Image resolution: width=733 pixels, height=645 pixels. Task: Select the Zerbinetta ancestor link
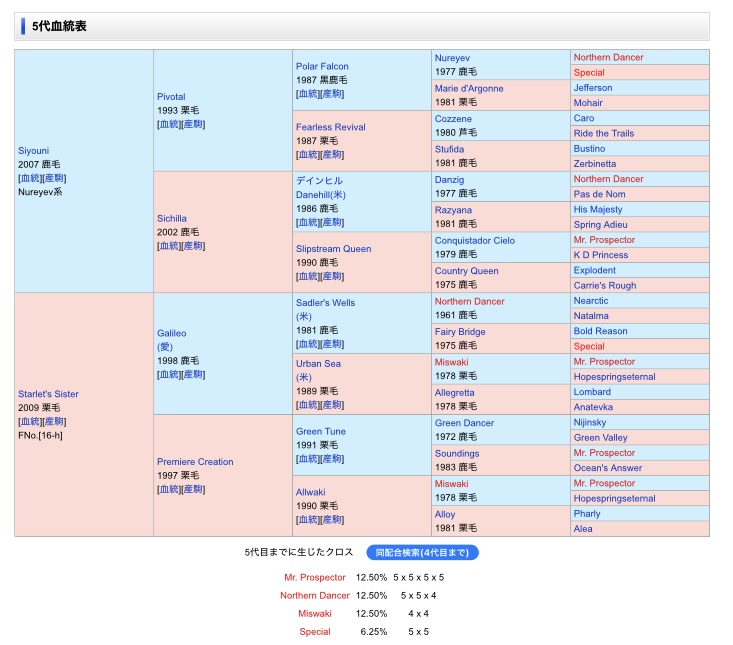[x=594, y=164]
